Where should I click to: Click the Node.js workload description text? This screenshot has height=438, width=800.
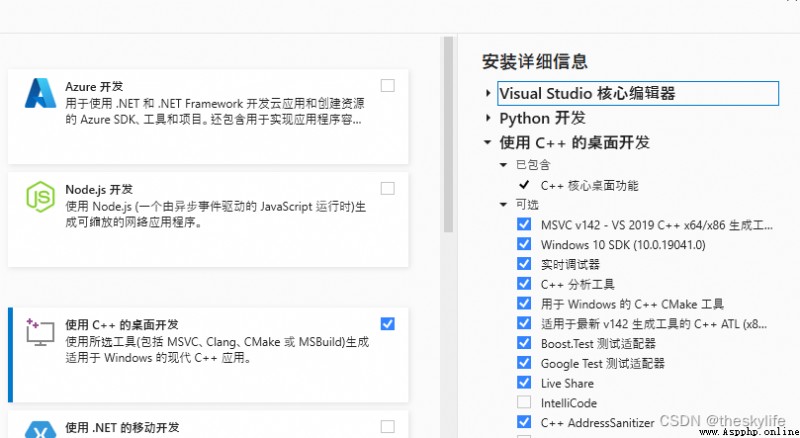(x=215, y=214)
